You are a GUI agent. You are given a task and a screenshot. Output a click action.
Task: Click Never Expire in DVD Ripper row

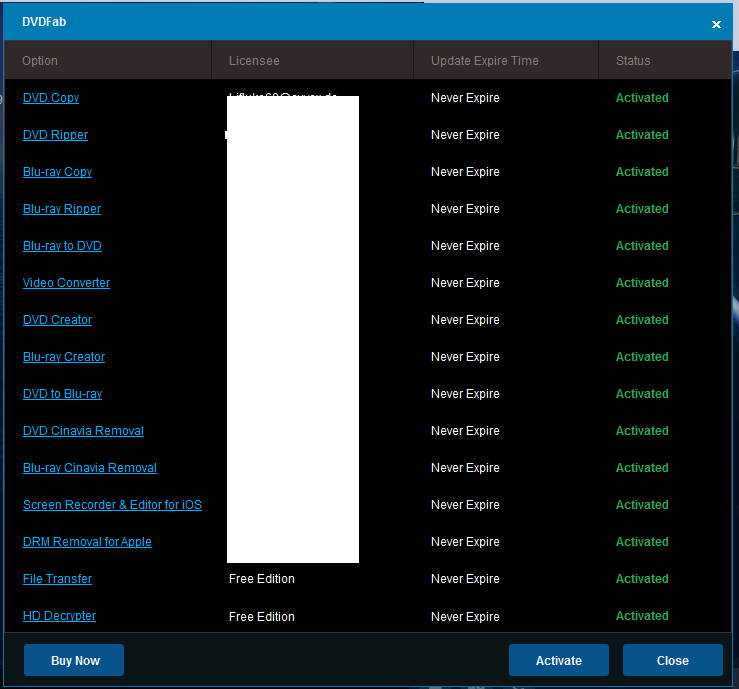pyautogui.click(x=465, y=135)
